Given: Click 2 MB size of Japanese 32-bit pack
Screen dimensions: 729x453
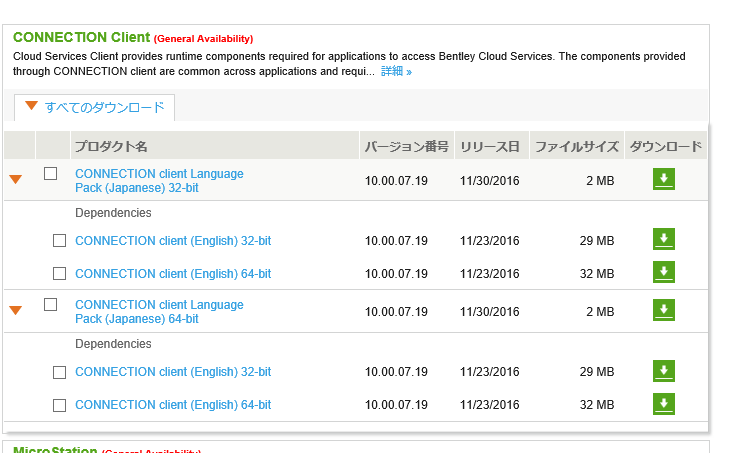Looking at the screenshot, I should pyautogui.click(x=600, y=181).
